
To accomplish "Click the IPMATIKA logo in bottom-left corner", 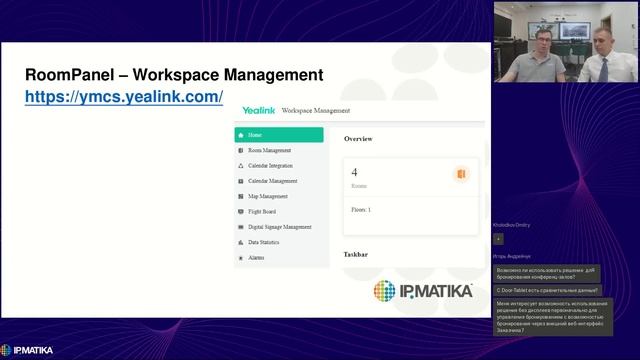I will pos(27,350).
